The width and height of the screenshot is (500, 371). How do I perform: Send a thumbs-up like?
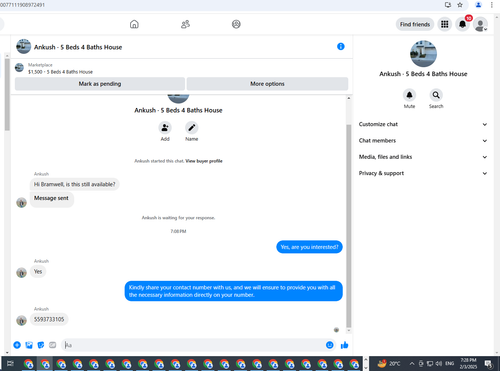[344, 345]
